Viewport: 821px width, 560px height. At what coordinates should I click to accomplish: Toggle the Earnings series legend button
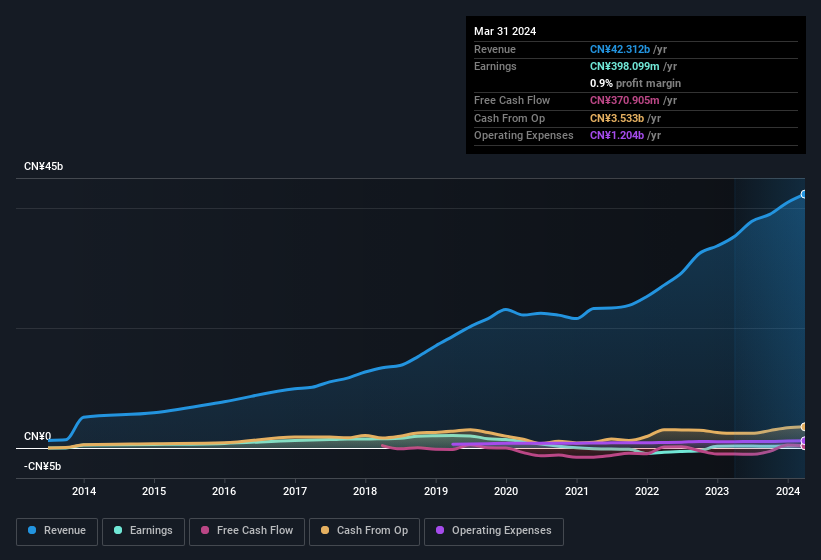(143, 531)
